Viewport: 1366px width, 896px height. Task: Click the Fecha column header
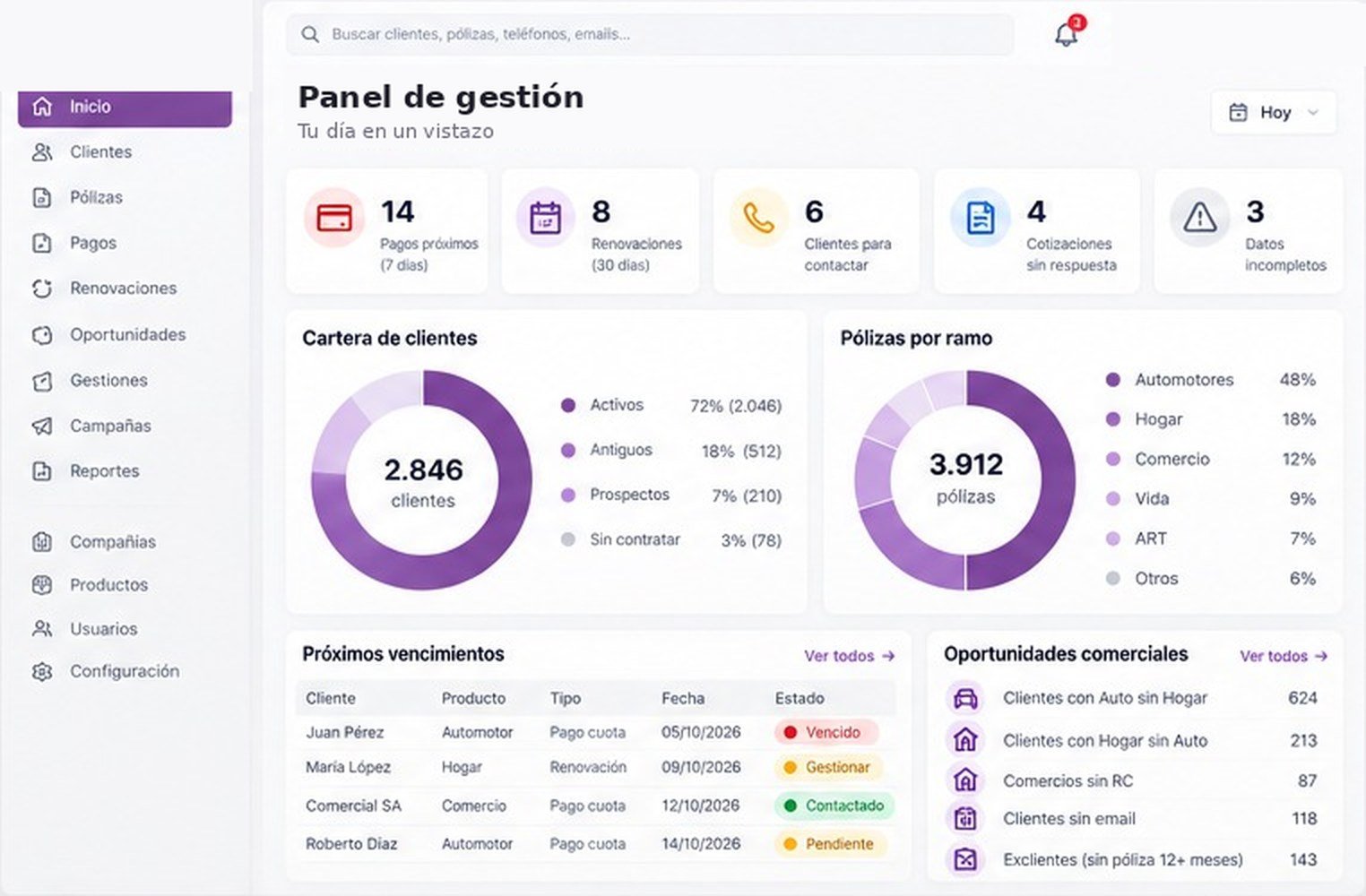pos(683,698)
